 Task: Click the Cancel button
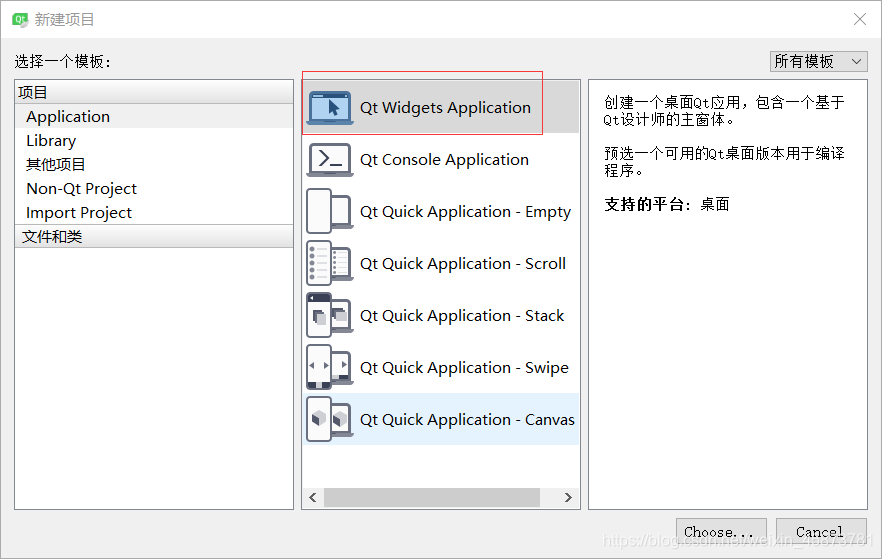821,532
